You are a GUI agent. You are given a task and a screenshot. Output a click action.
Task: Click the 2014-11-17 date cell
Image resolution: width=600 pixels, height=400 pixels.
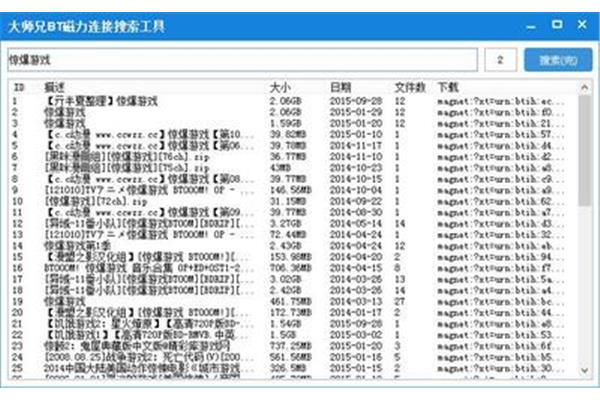point(356,145)
